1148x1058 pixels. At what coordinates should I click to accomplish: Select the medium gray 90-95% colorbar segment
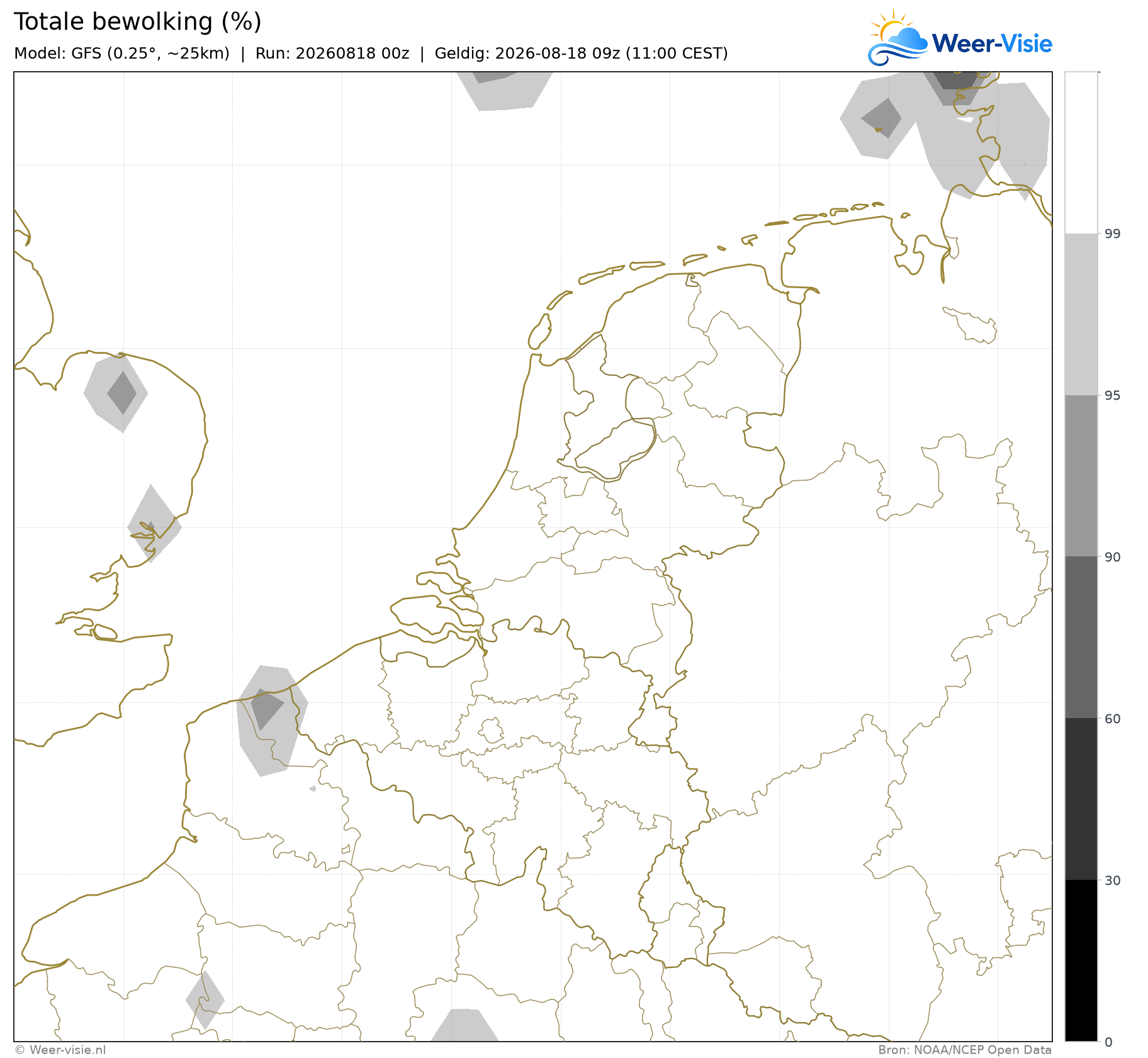click(x=1081, y=476)
